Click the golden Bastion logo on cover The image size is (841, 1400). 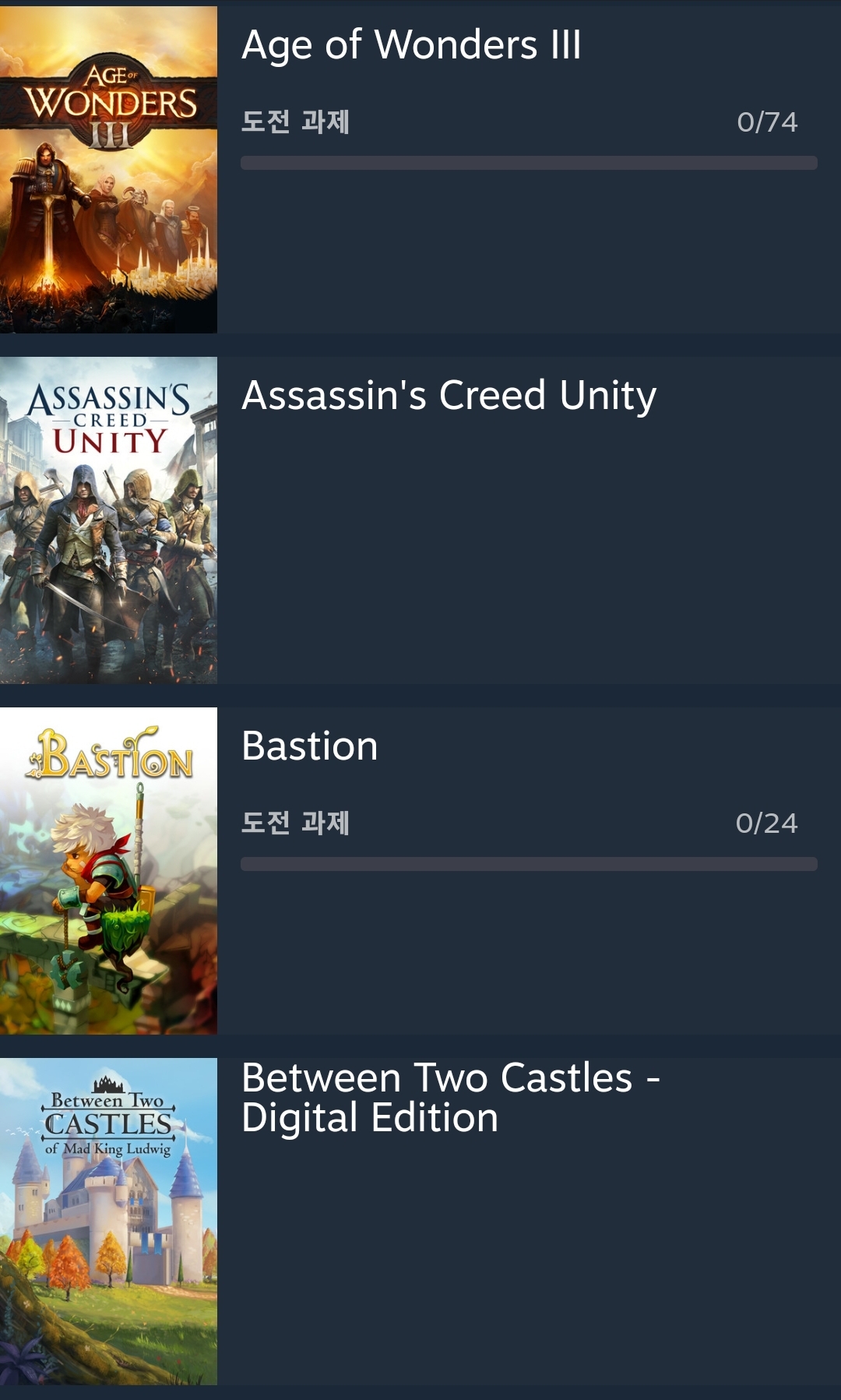(x=110, y=754)
